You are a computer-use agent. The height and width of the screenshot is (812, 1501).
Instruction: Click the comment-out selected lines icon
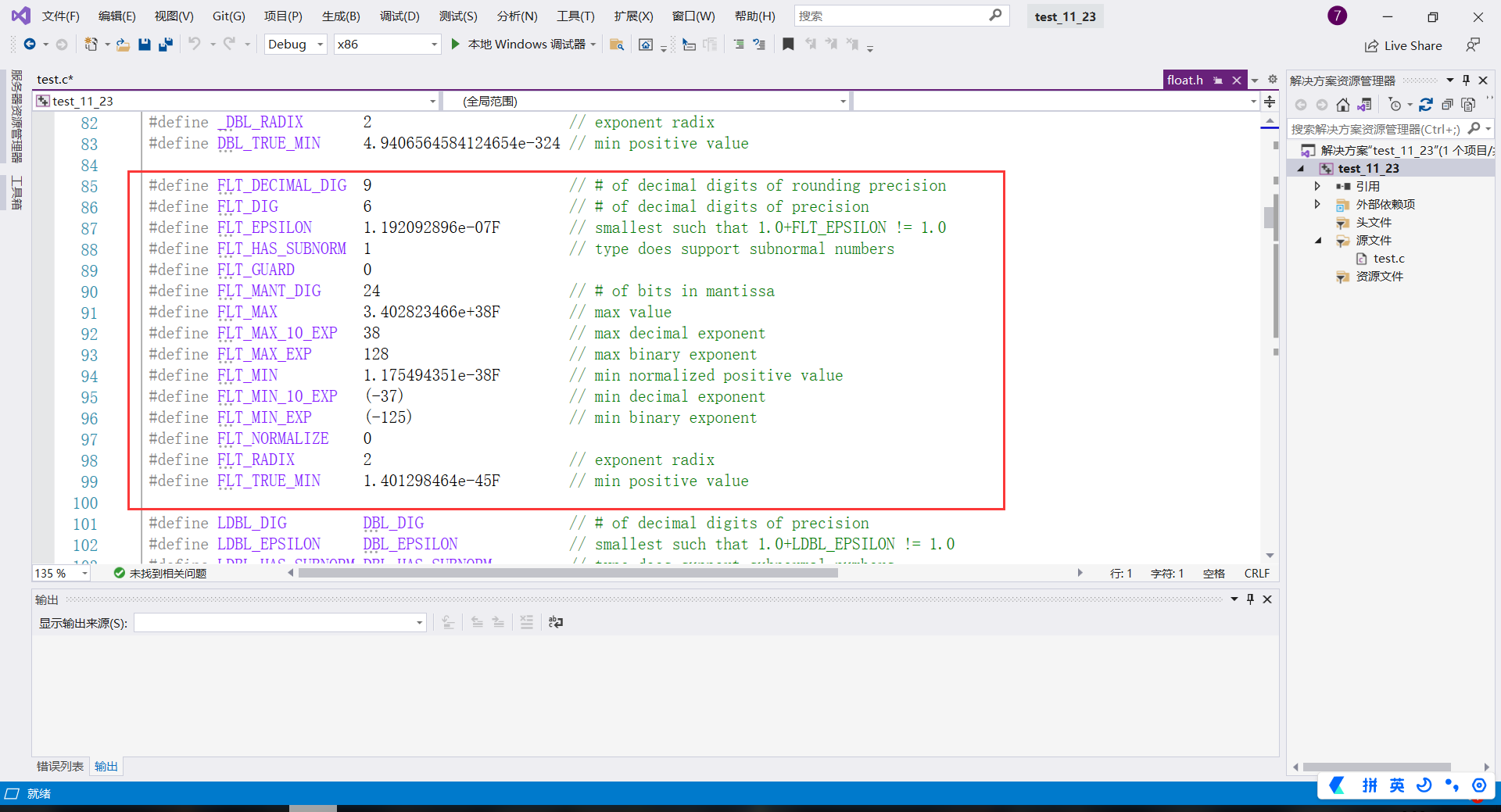pos(739,45)
